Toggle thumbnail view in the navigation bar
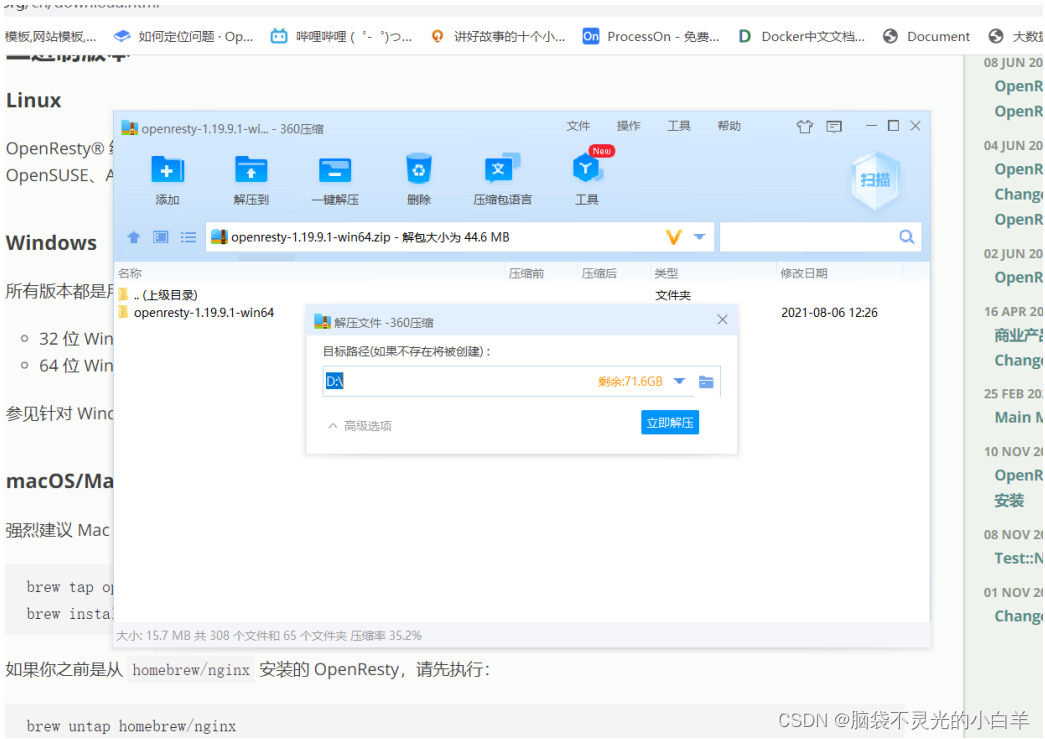 coord(161,237)
